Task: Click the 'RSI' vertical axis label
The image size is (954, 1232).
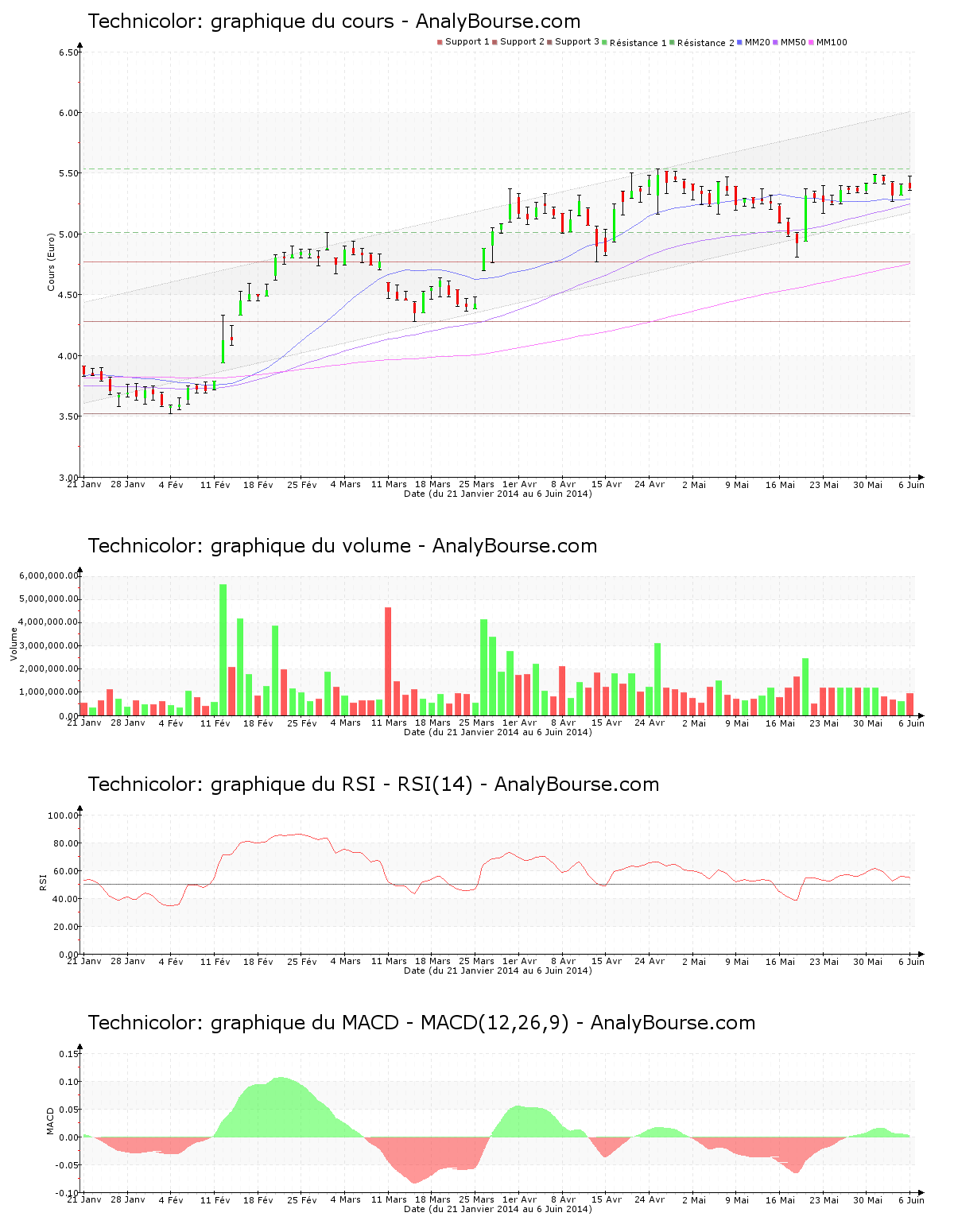Action: [x=43, y=881]
